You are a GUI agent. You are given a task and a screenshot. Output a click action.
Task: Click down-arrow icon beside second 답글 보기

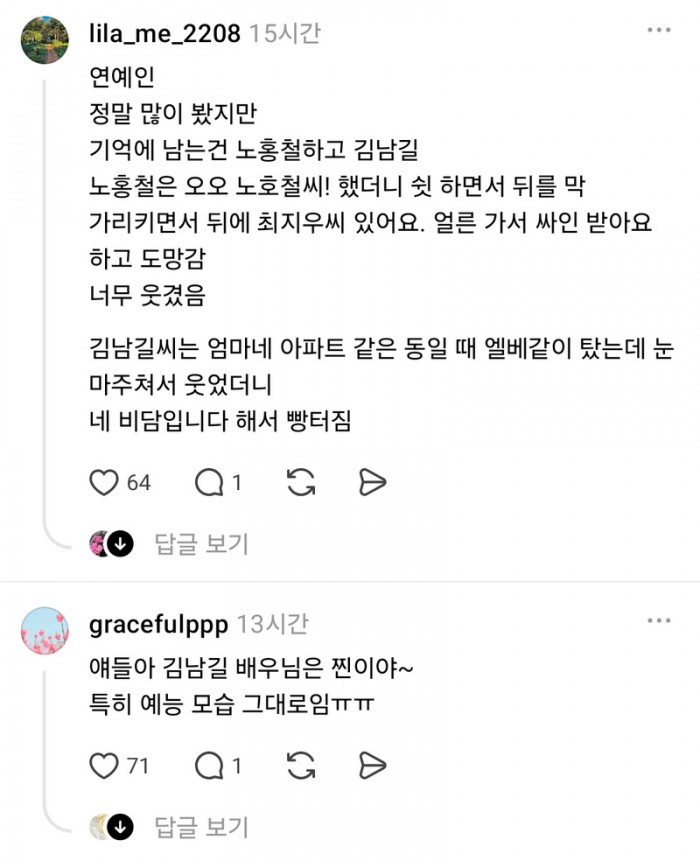coord(120,828)
